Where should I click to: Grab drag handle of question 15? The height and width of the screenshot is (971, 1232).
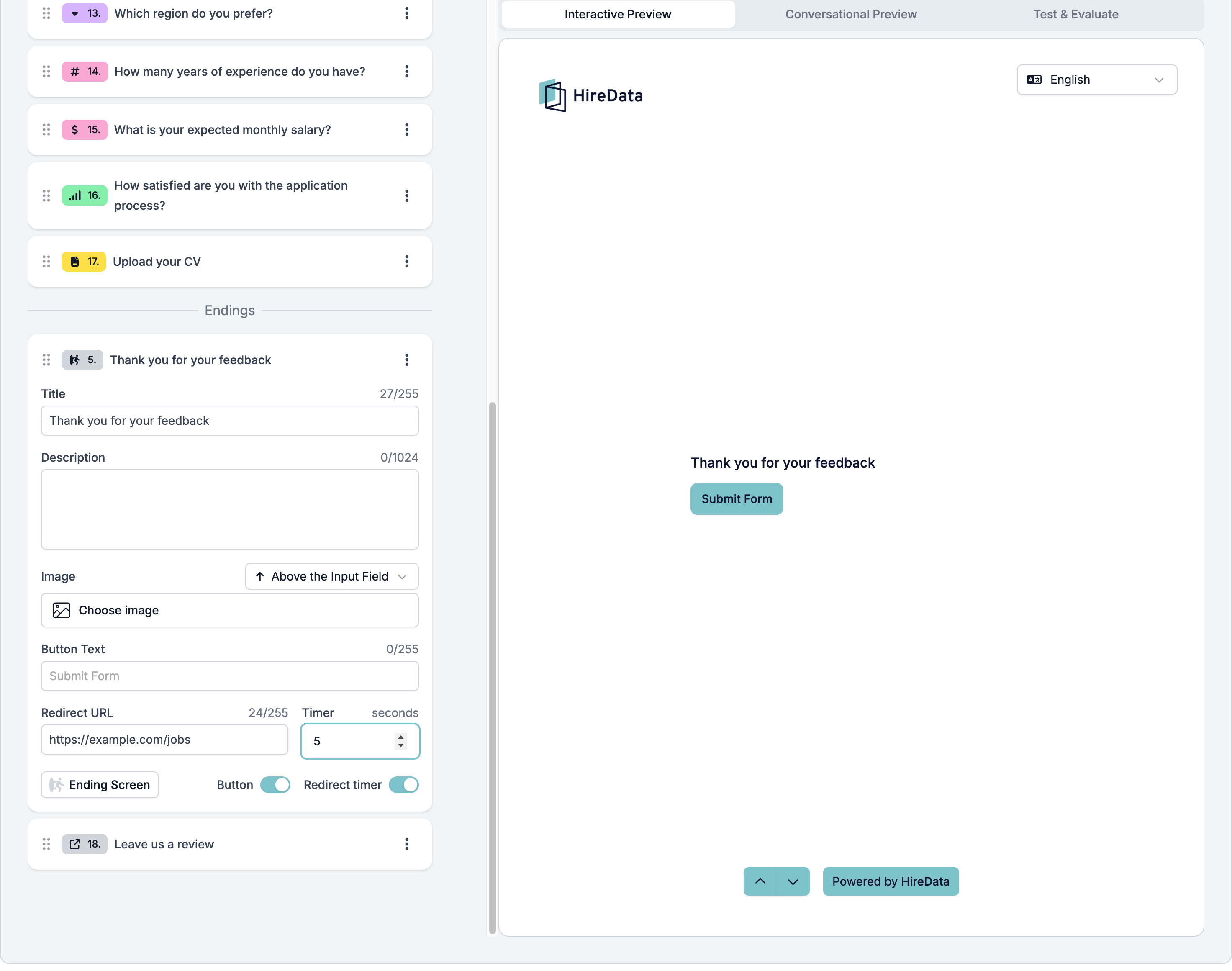pyautogui.click(x=46, y=130)
